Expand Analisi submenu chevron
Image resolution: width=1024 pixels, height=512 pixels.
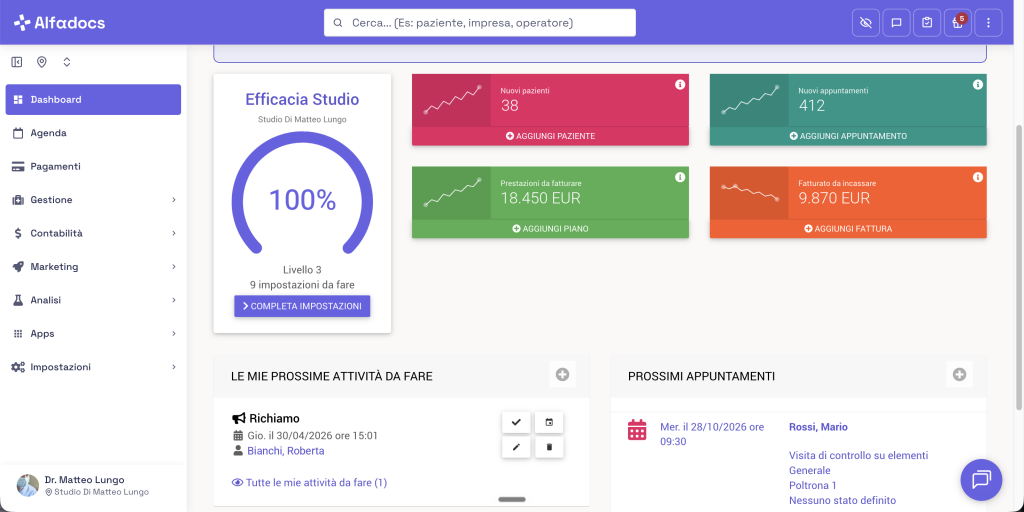pos(174,300)
